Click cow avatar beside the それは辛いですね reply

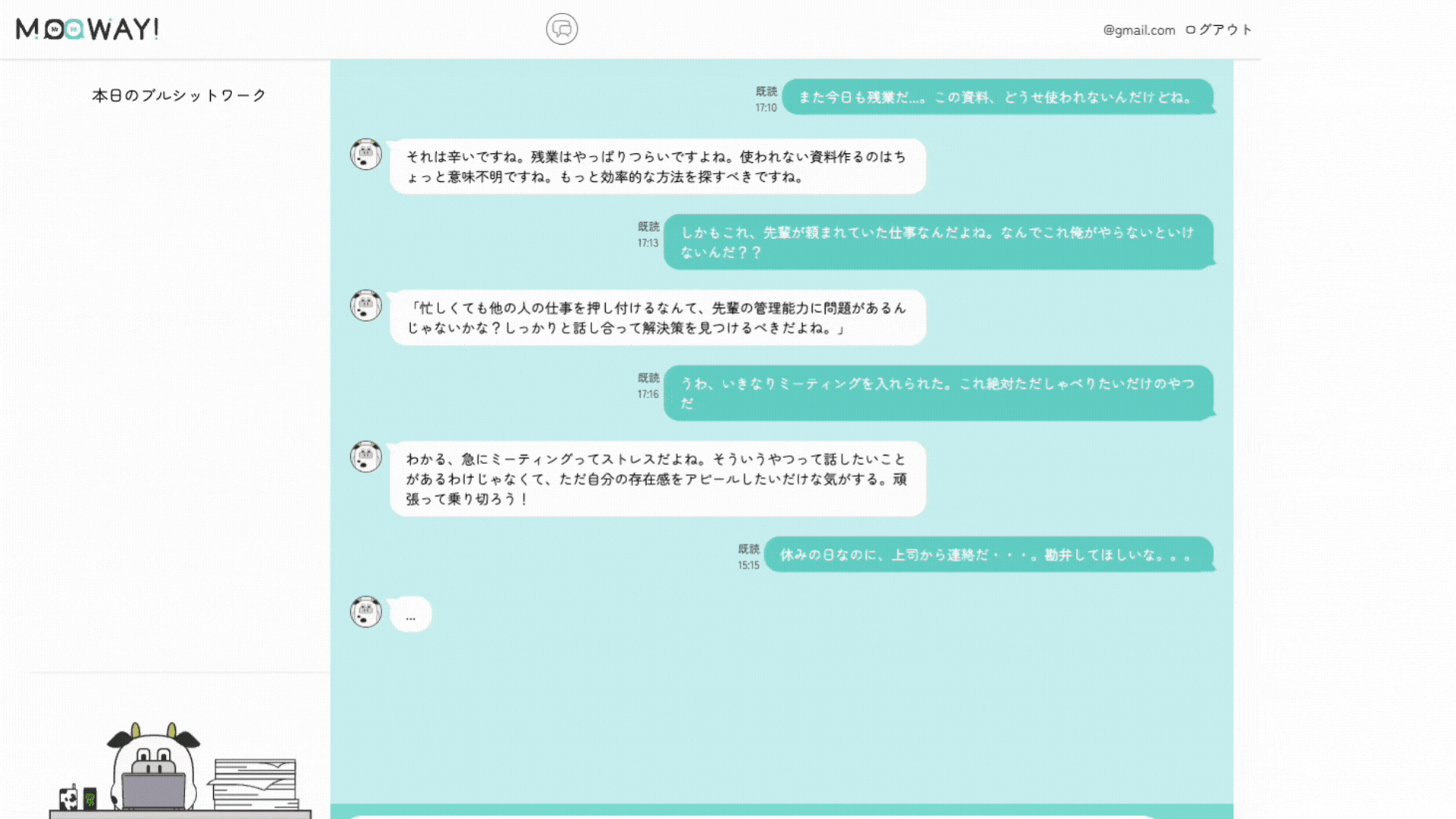(x=366, y=155)
